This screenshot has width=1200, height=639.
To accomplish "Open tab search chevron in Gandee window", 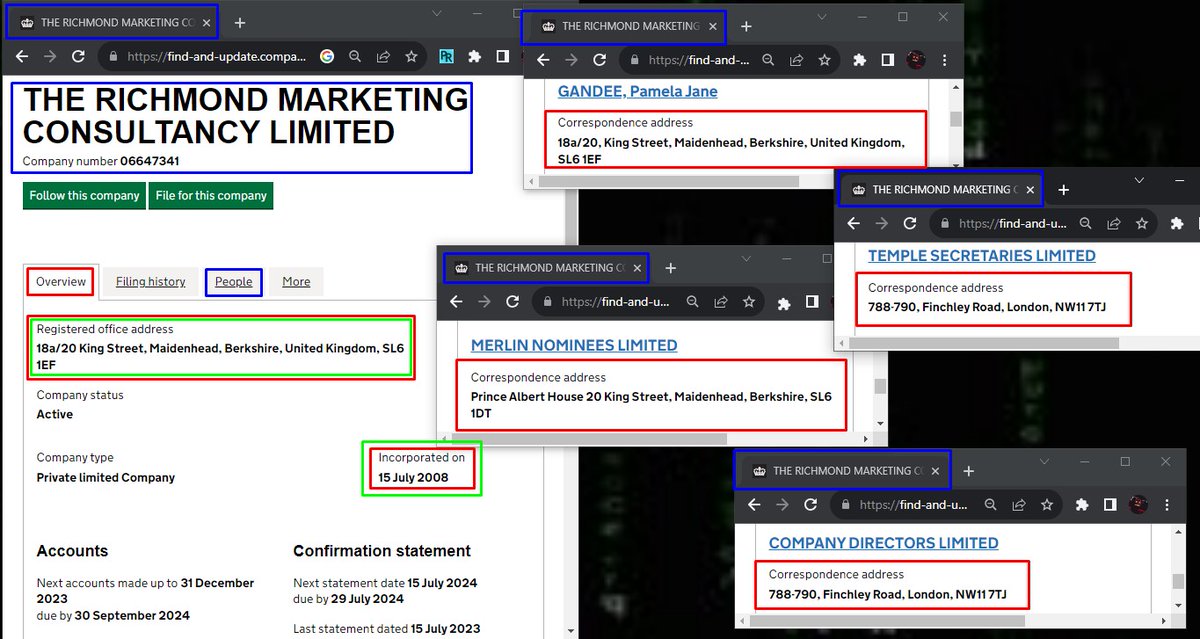I will coord(821,17).
